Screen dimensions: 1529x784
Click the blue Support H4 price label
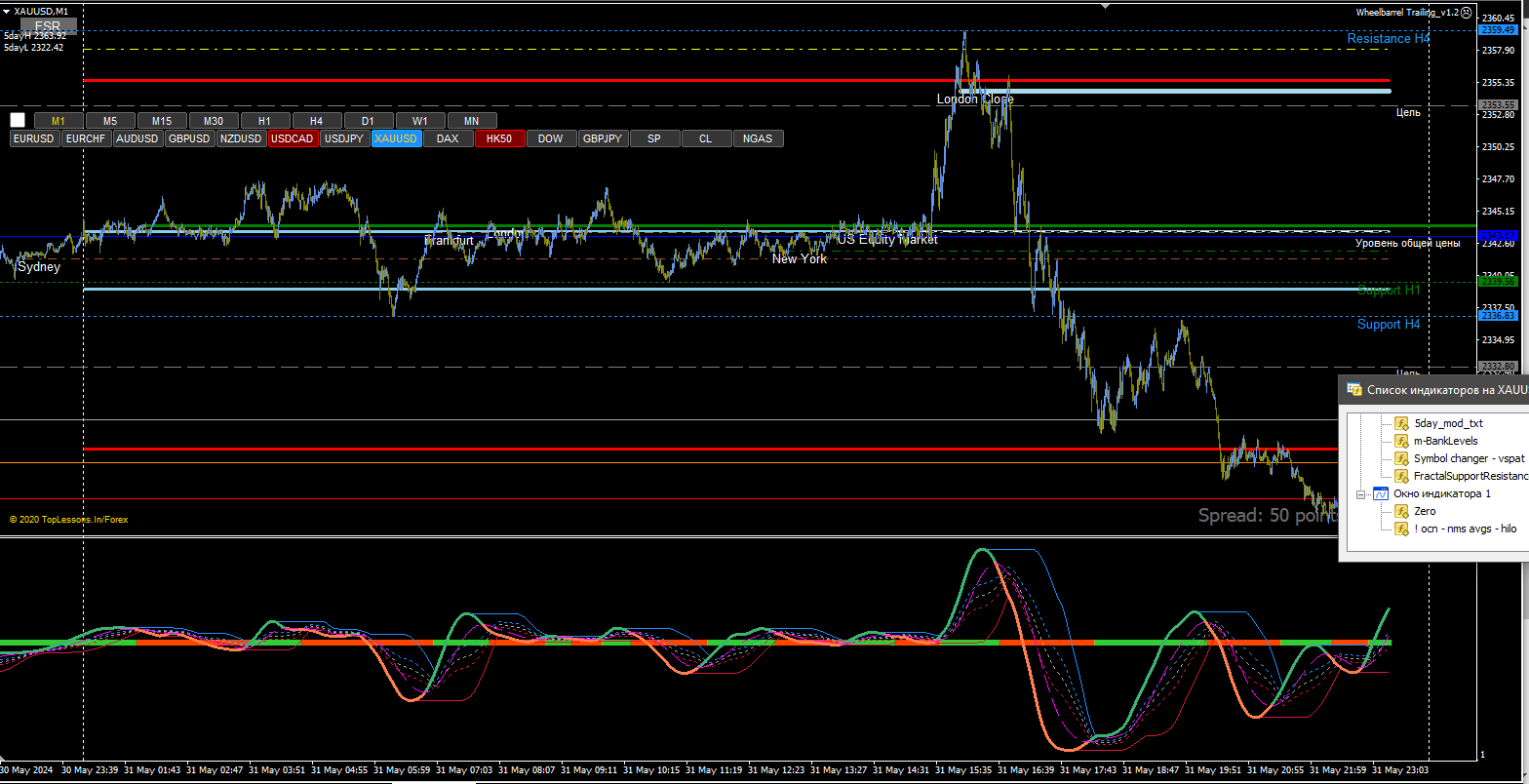point(1497,316)
